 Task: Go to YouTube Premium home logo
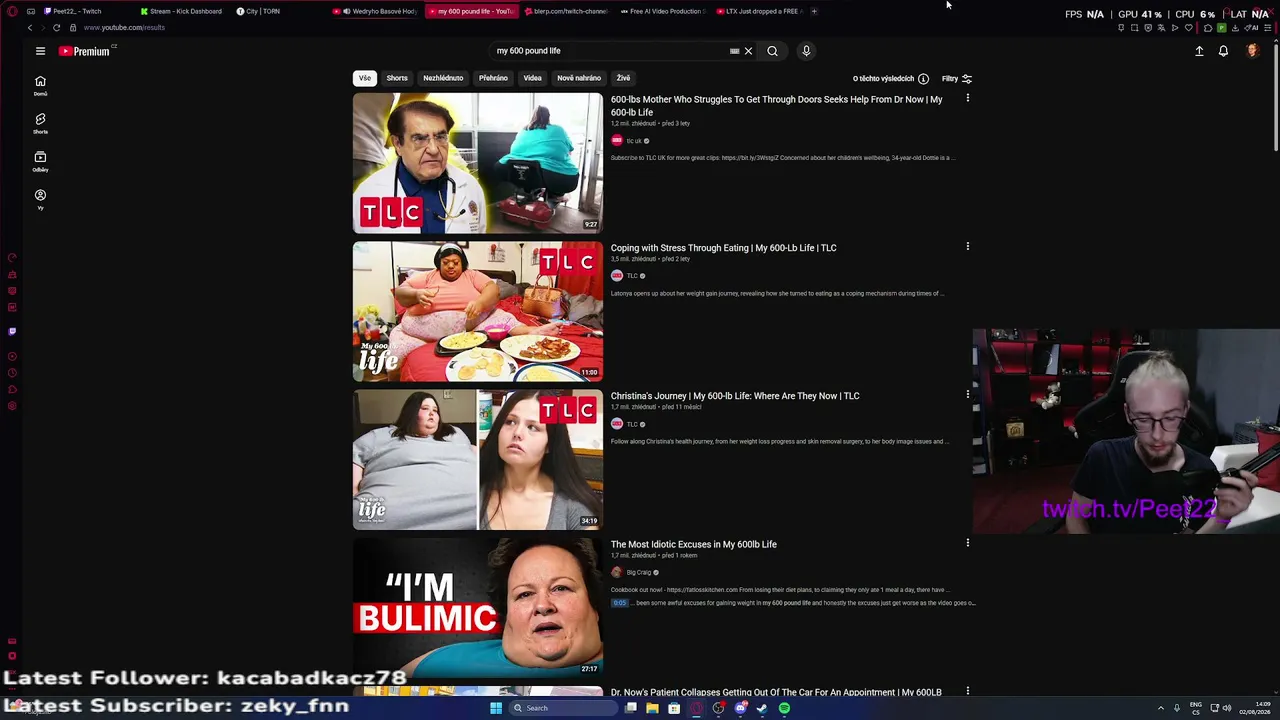(84, 51)
